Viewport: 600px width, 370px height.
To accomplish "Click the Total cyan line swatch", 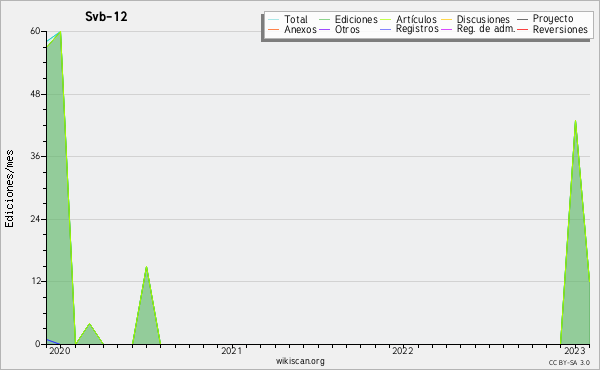I will (274, 19).
